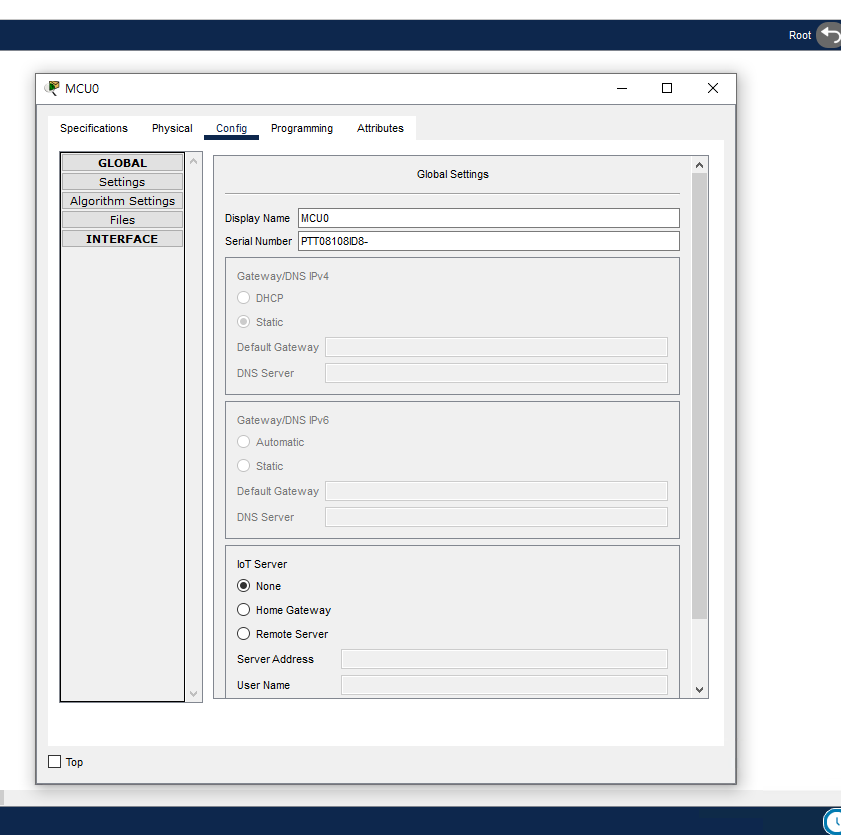Maximize the MCU0 window

667,88
